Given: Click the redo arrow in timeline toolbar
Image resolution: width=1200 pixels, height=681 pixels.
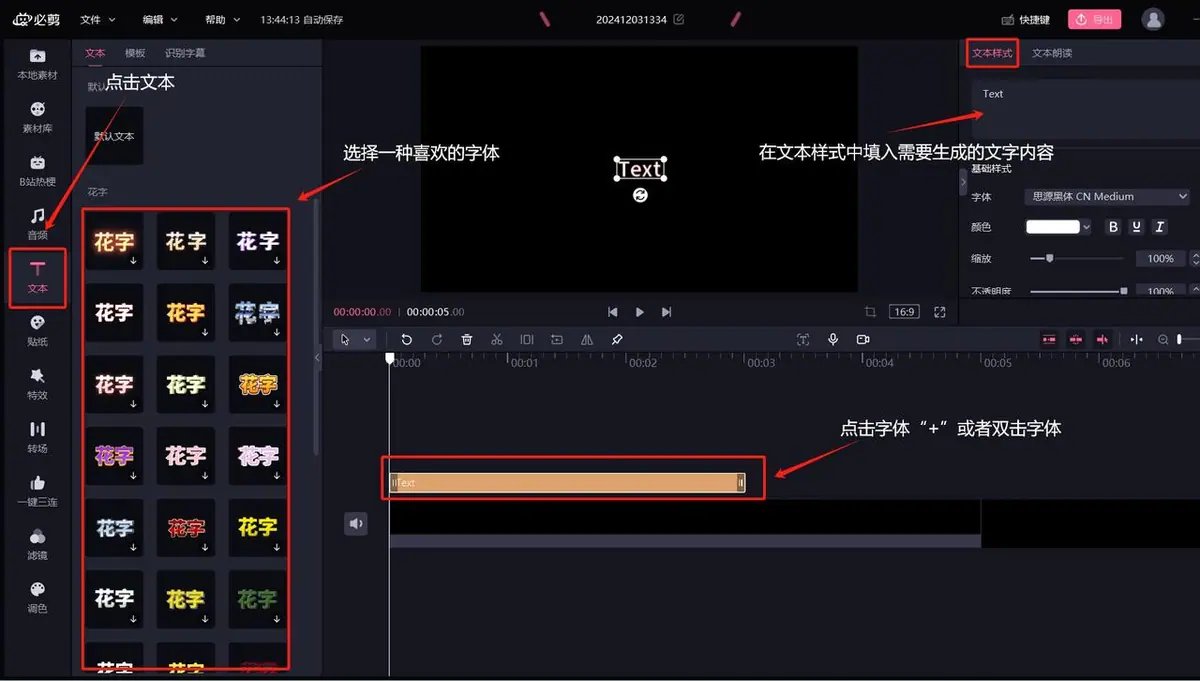Looking at the screenshot, I should click(x=437, y=340).
